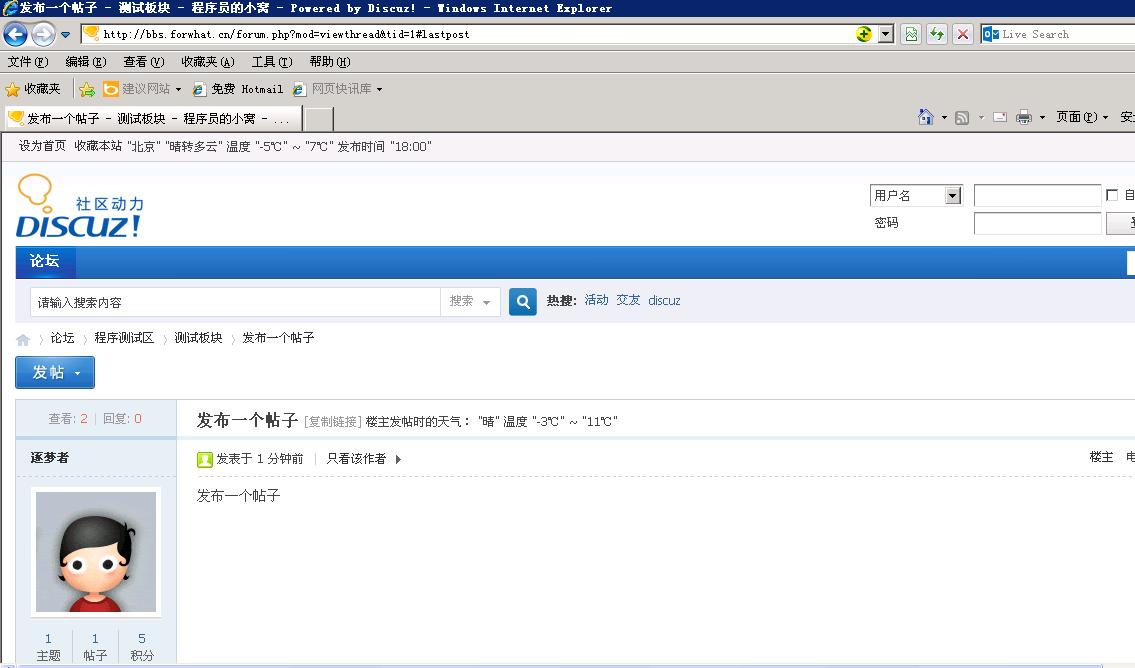Click the 收藏本站 link
Viewport: 1135px width, 668px height.
point(98,145)
